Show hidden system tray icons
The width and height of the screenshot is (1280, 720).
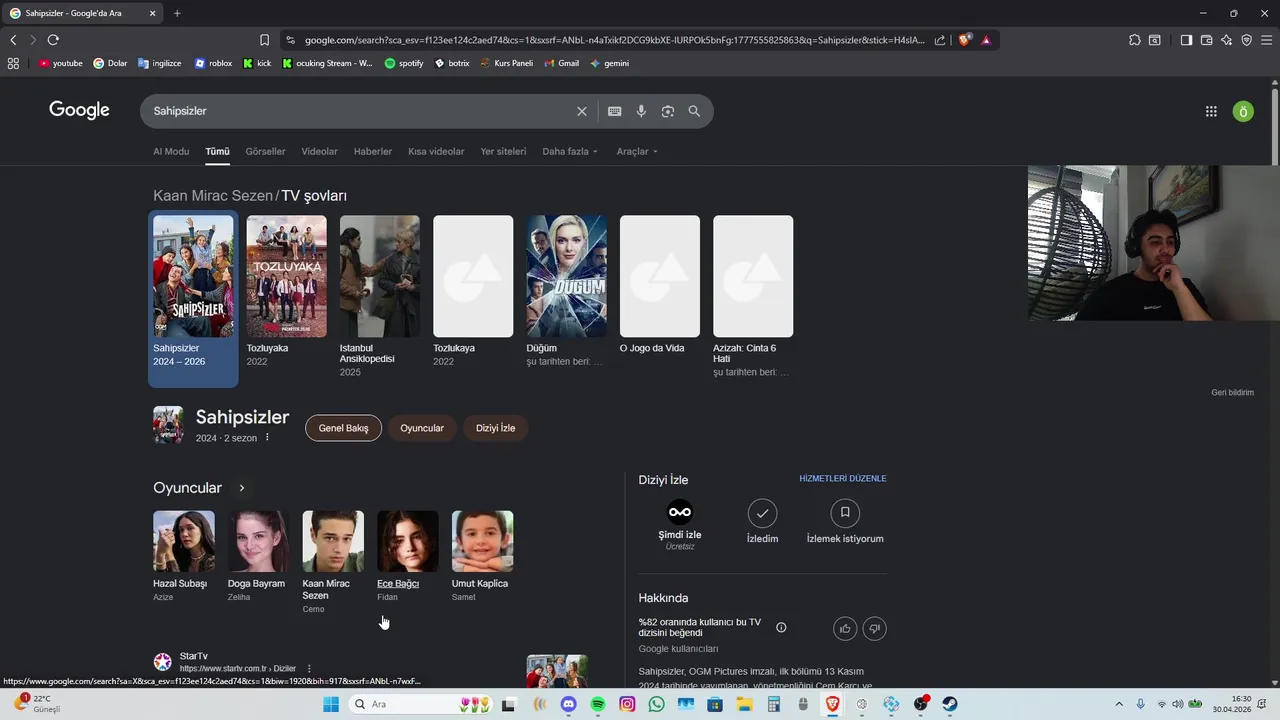pos(1119,704)
